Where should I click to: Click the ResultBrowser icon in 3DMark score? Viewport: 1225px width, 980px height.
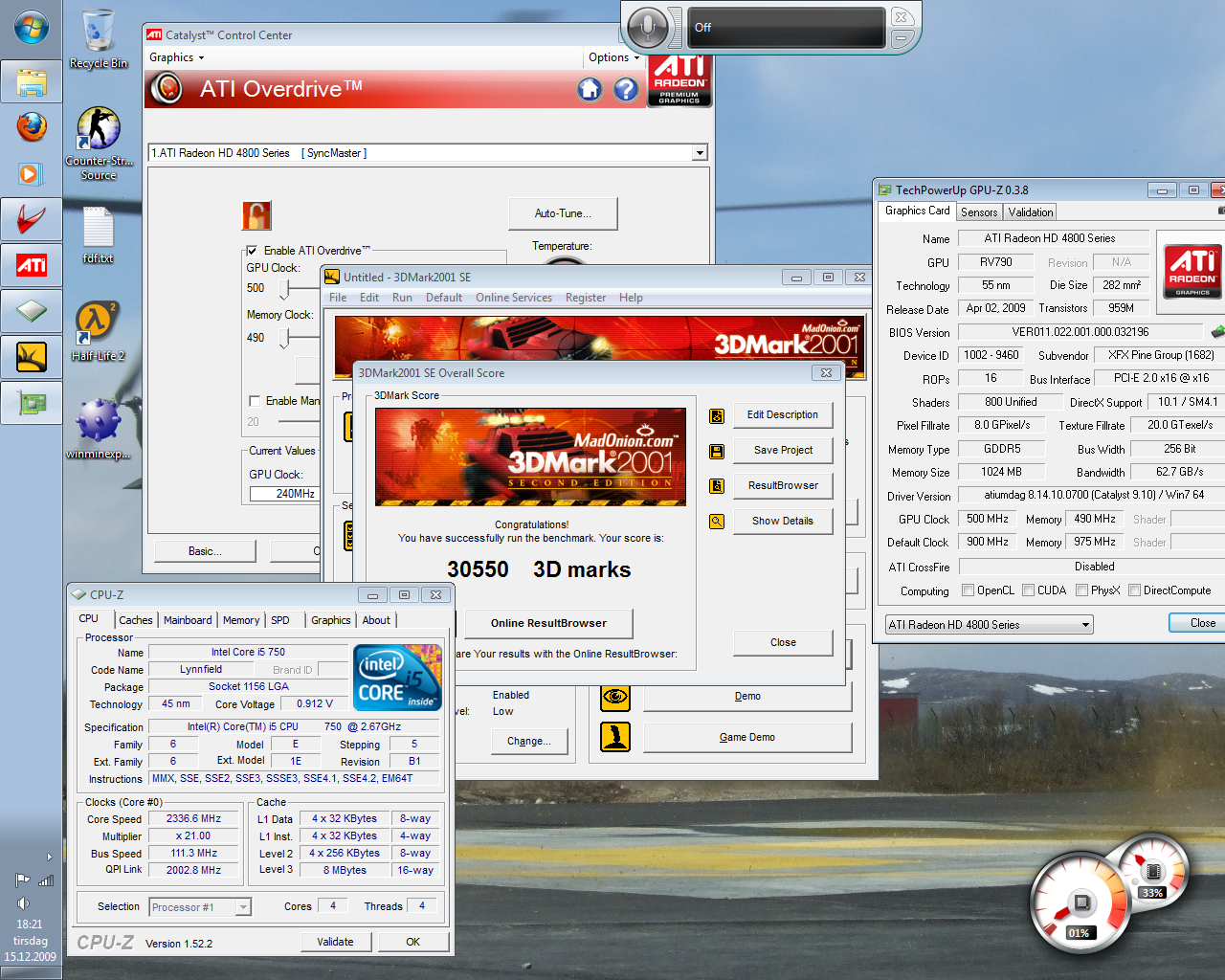pyautogui.click(x=716, y=486)
